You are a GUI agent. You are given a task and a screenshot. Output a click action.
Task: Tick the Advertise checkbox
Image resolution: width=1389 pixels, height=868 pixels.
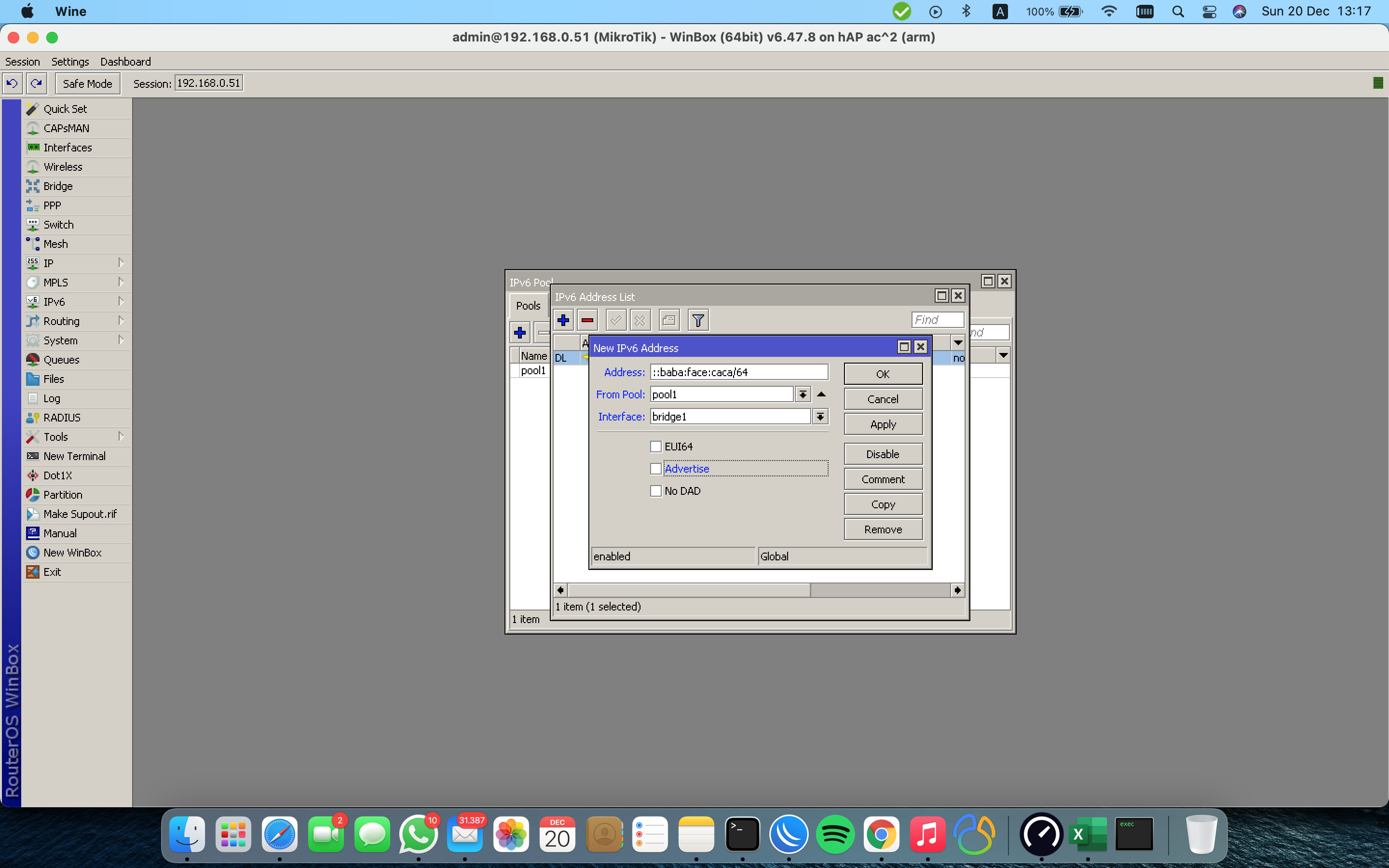(655, 469)
